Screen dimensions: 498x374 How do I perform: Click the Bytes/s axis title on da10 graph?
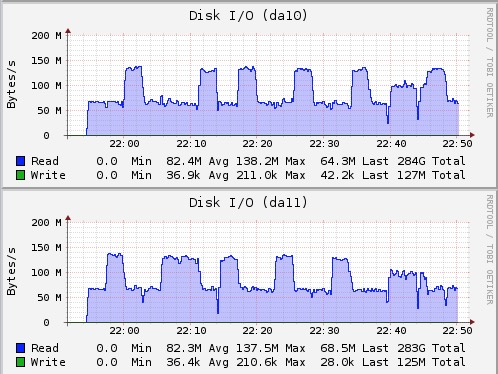(x=11, y=84)
